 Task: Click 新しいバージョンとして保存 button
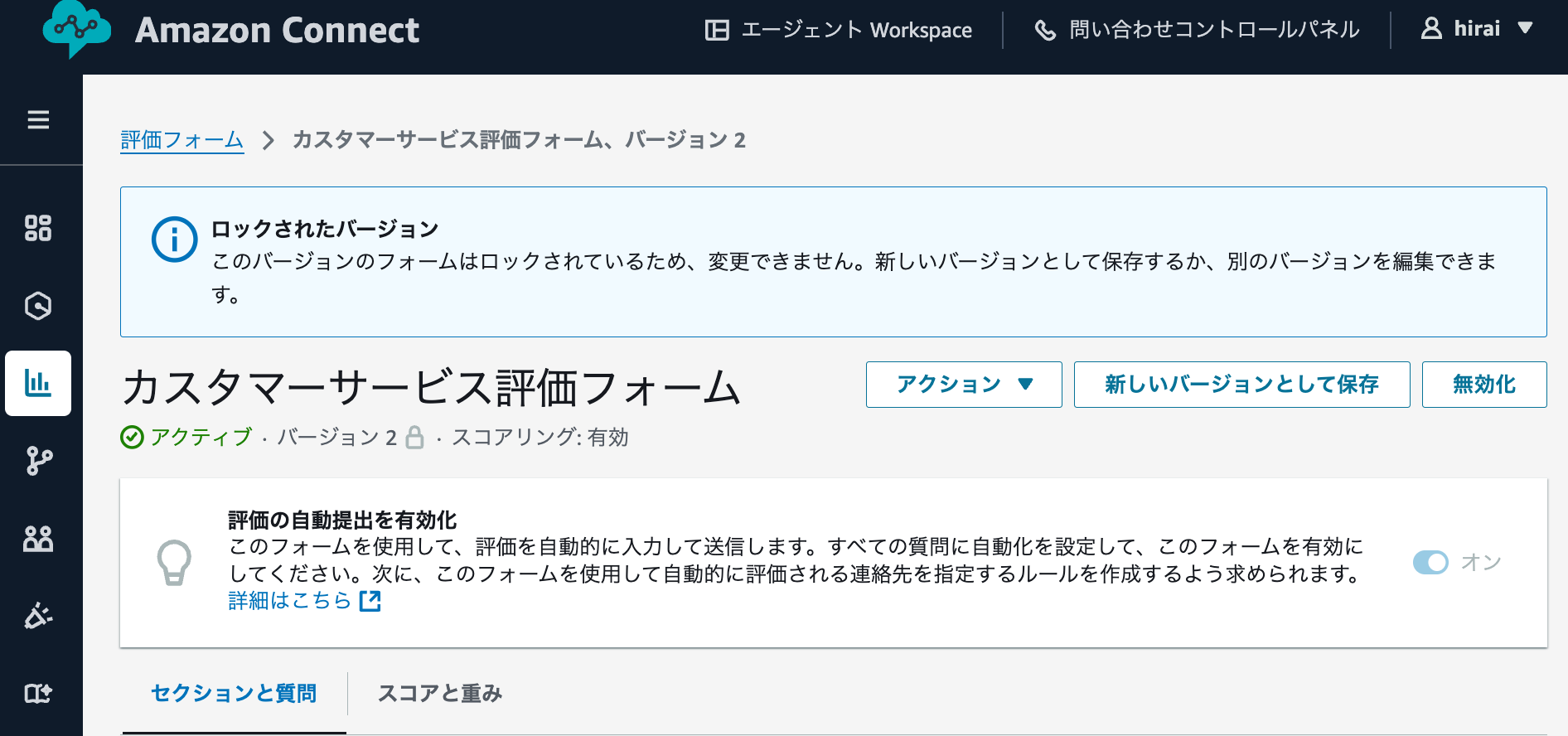pyautogui.click(x=1241, y=385)
